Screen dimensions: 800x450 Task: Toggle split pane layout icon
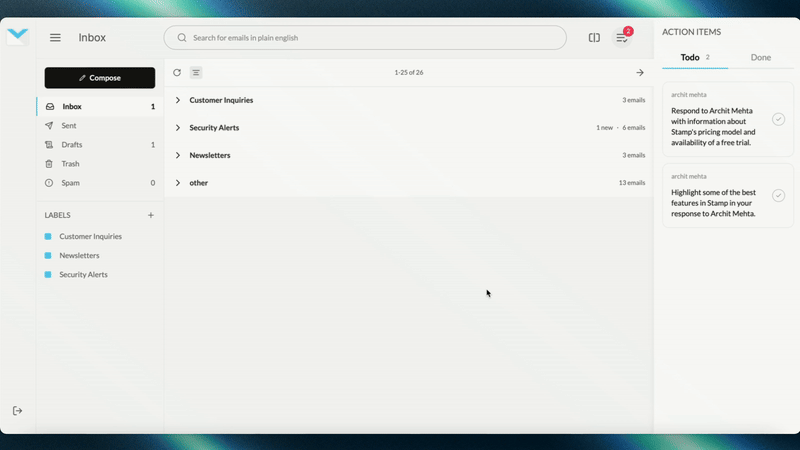click(x=594, y=38)
